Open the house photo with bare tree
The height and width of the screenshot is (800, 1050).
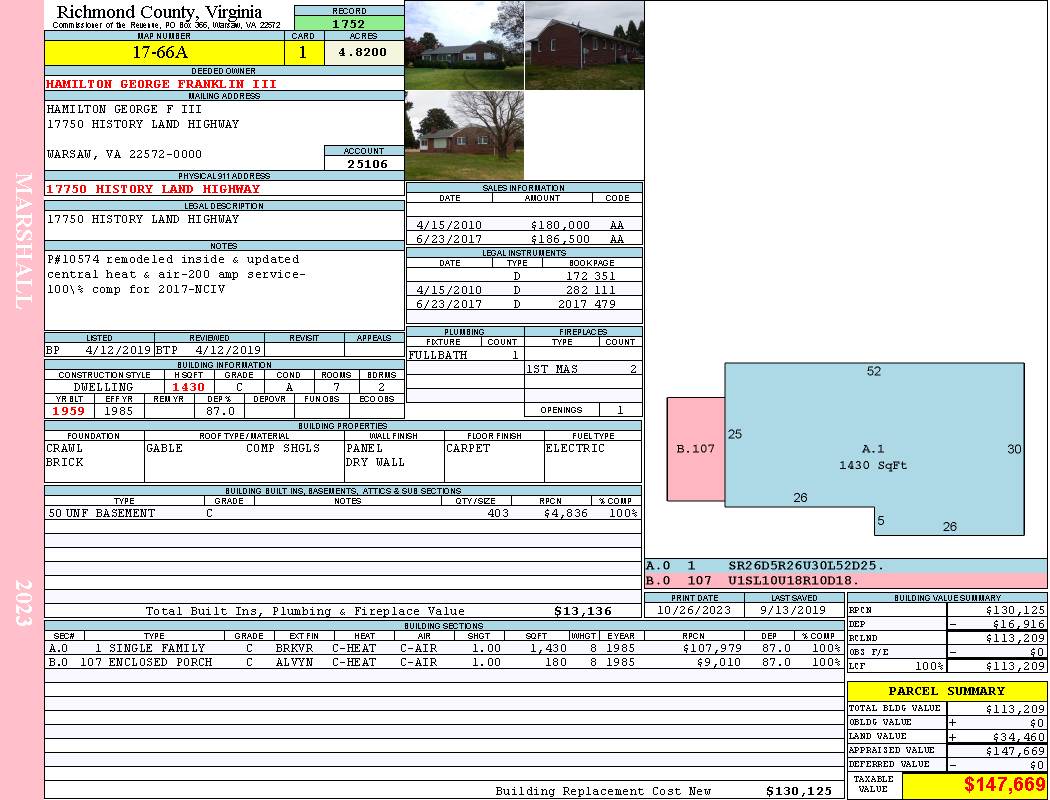464,135
